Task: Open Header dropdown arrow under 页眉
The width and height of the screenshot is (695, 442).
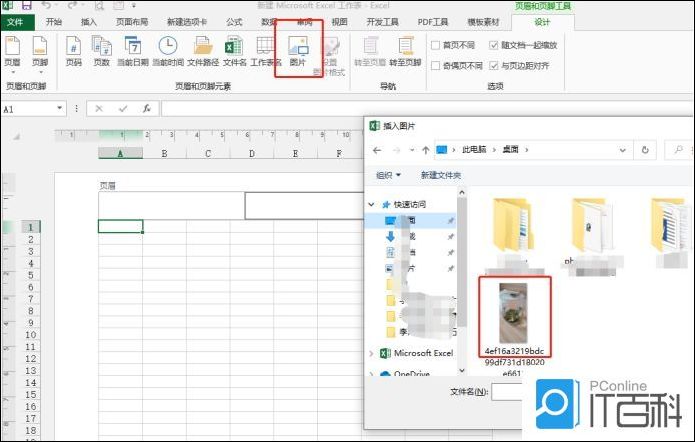Action: [x=13, y=72]
